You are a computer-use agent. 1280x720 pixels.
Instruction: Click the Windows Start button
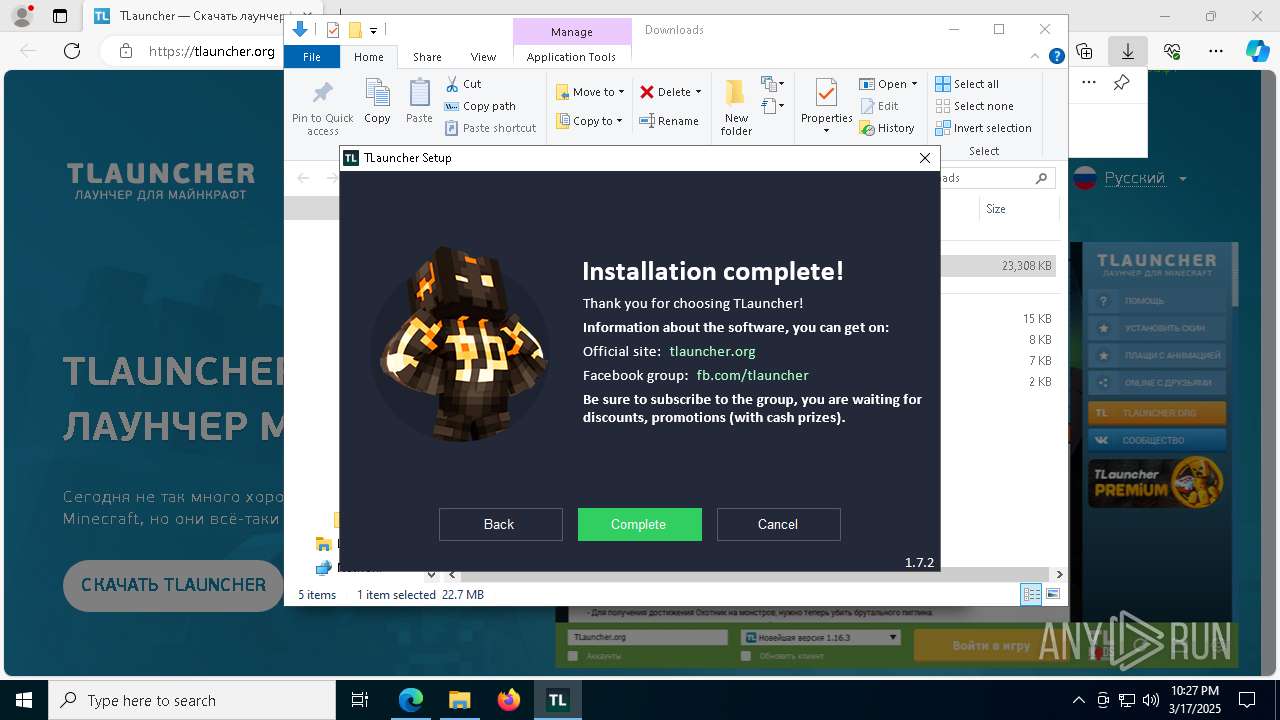[x=24, y=700]
